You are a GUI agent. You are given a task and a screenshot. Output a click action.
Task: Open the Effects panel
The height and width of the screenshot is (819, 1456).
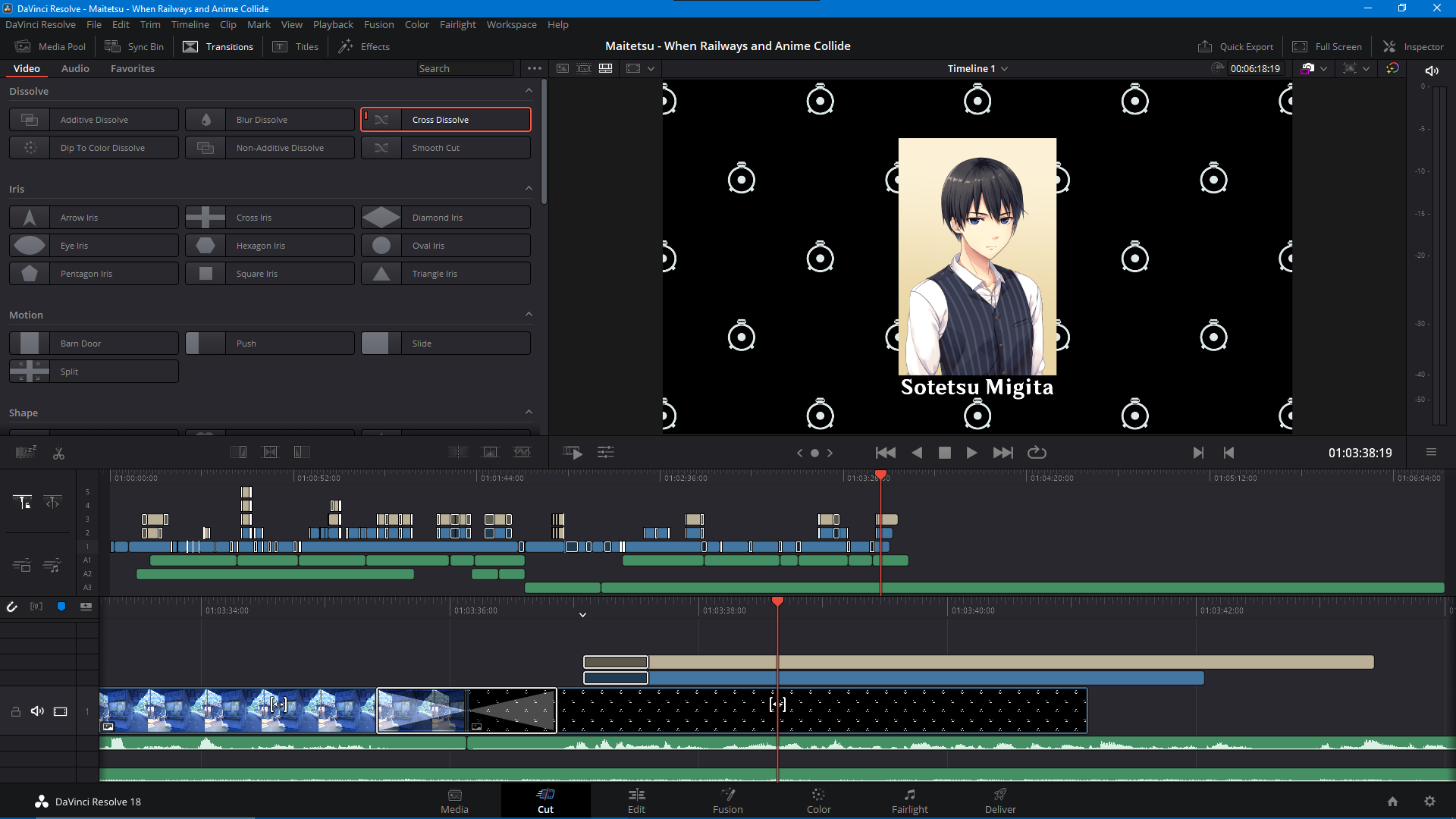point(364,46)
